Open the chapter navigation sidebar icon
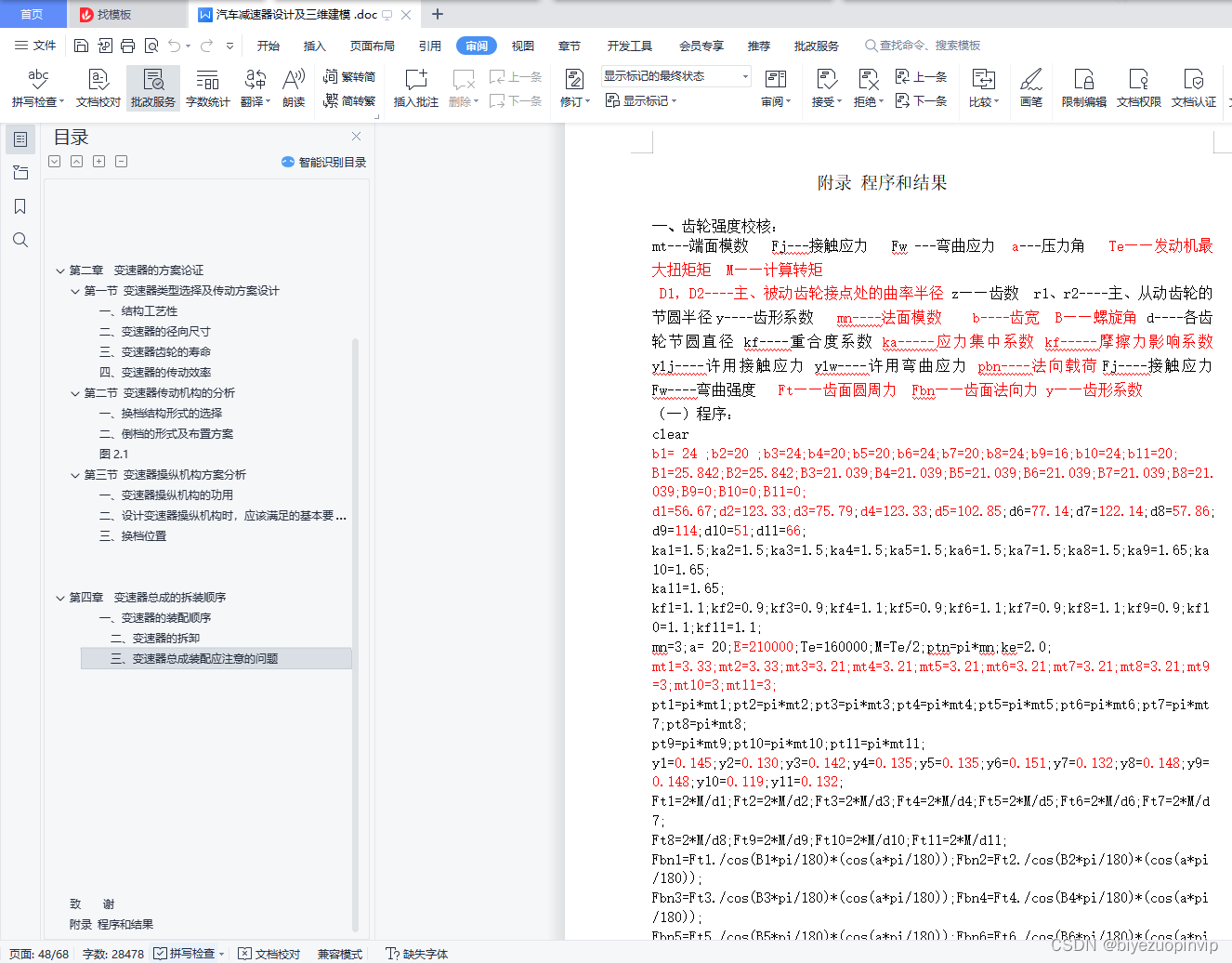The width and height of the screenshot is (1232, 963). pos(20,173)
